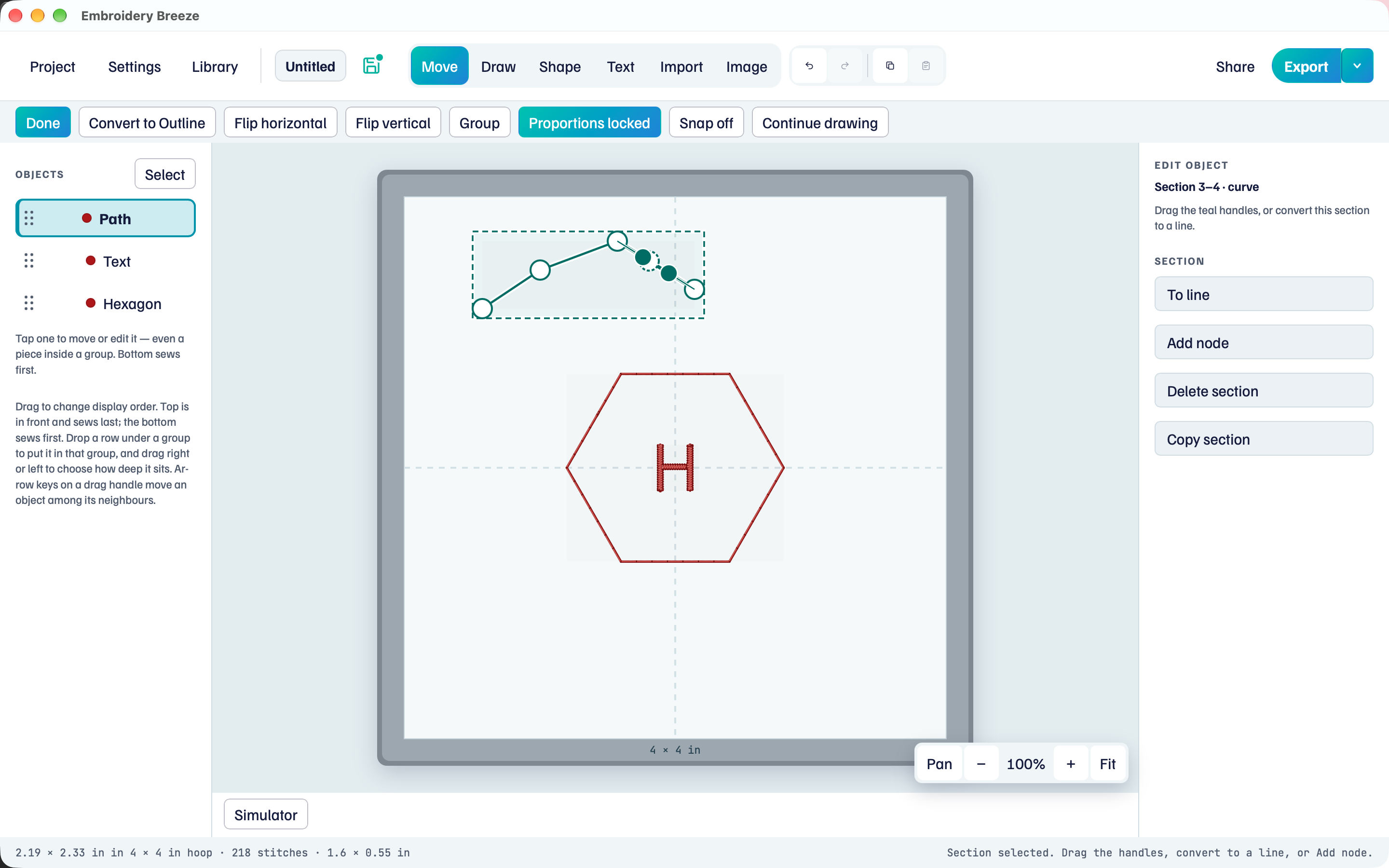Open the Export dropdown arrow
The width and height of the screenshot is (1389, 868).
click(x=1358, y=66)
